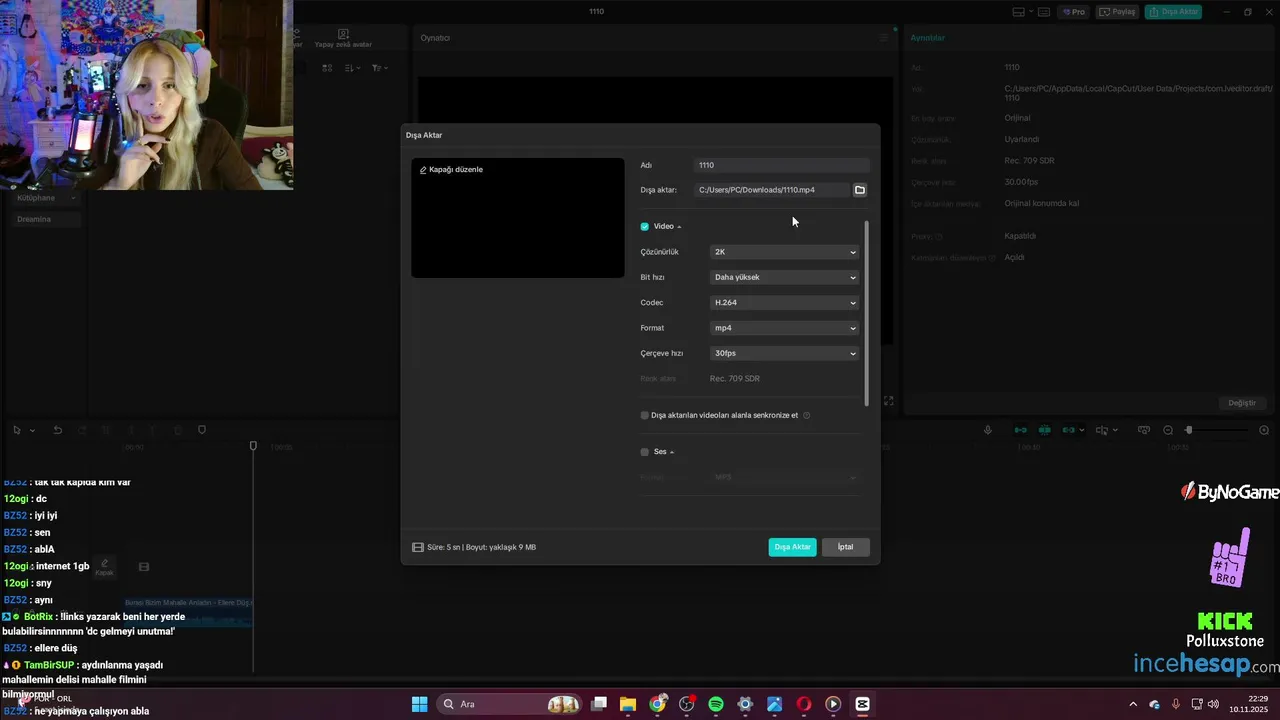Click the Paylaş button in title bar
The height and width of the screenshot is (720, 1280).
(1118, 12)
